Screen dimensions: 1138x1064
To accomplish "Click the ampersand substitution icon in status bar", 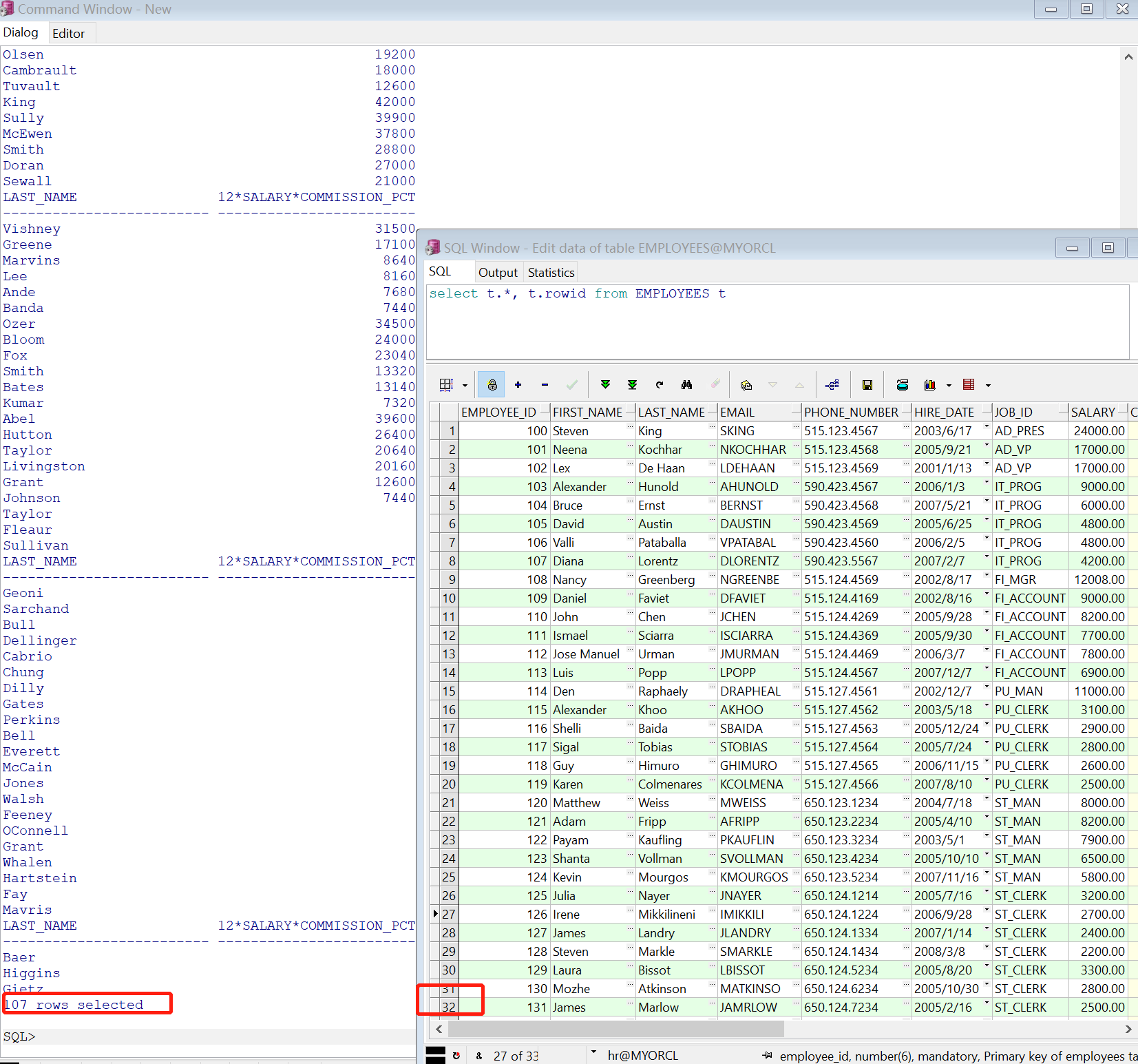I will [479, 1056].
